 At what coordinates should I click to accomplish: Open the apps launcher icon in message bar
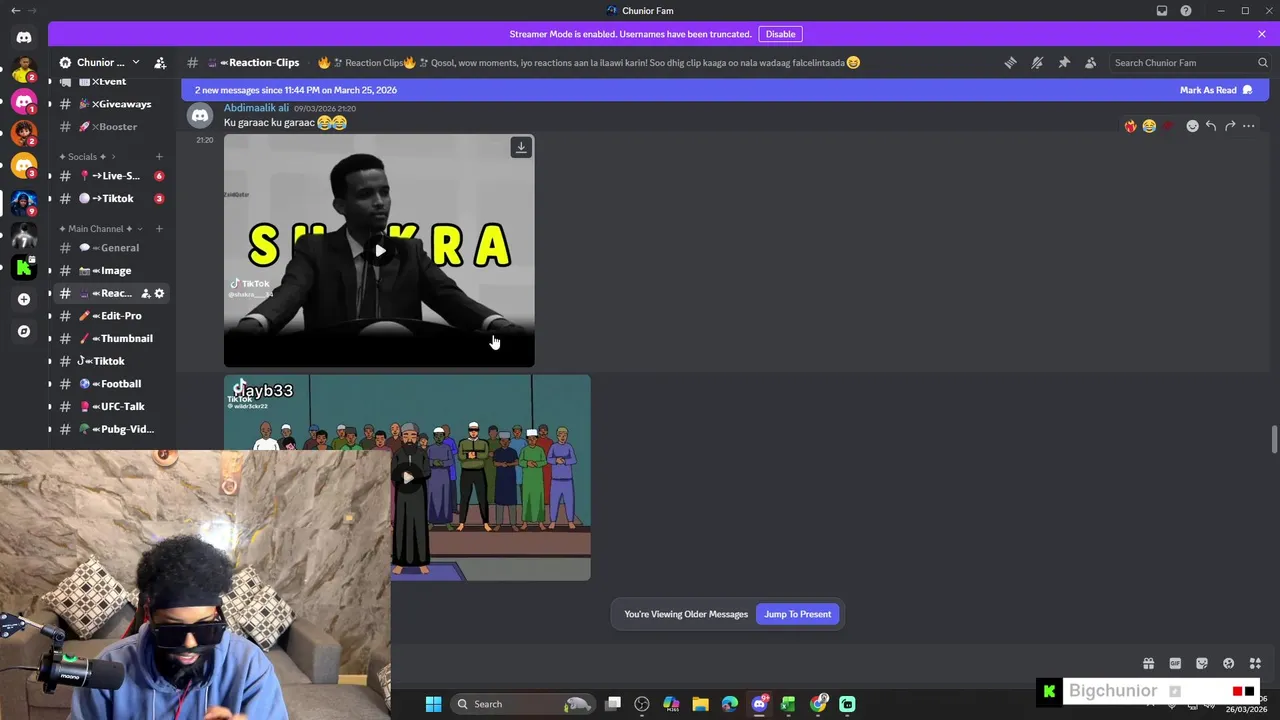(x=1255, y=663)
